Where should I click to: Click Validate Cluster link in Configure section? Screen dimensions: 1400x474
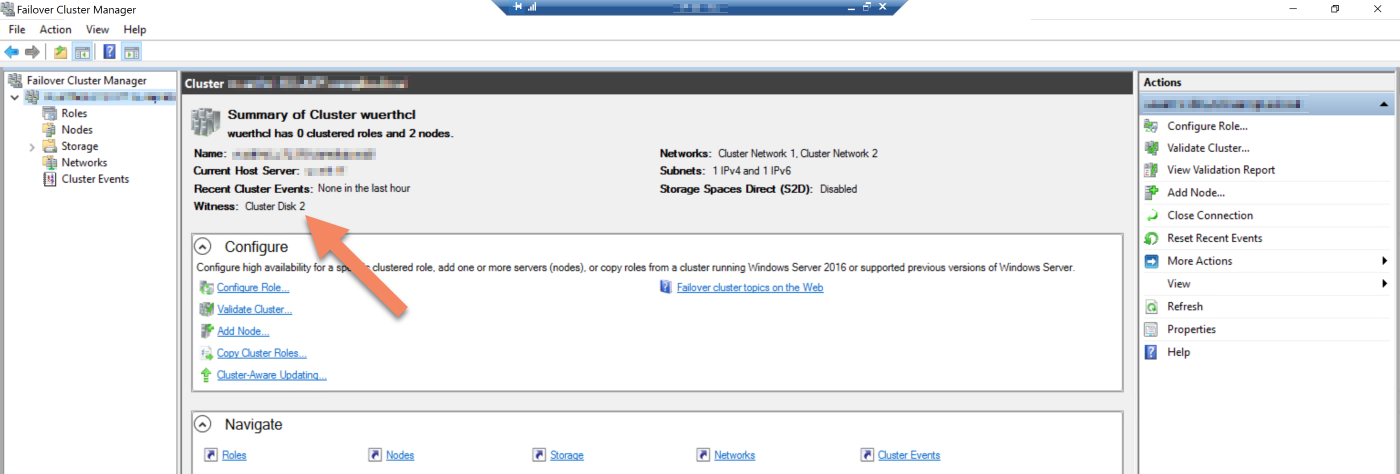click(254, 309)
